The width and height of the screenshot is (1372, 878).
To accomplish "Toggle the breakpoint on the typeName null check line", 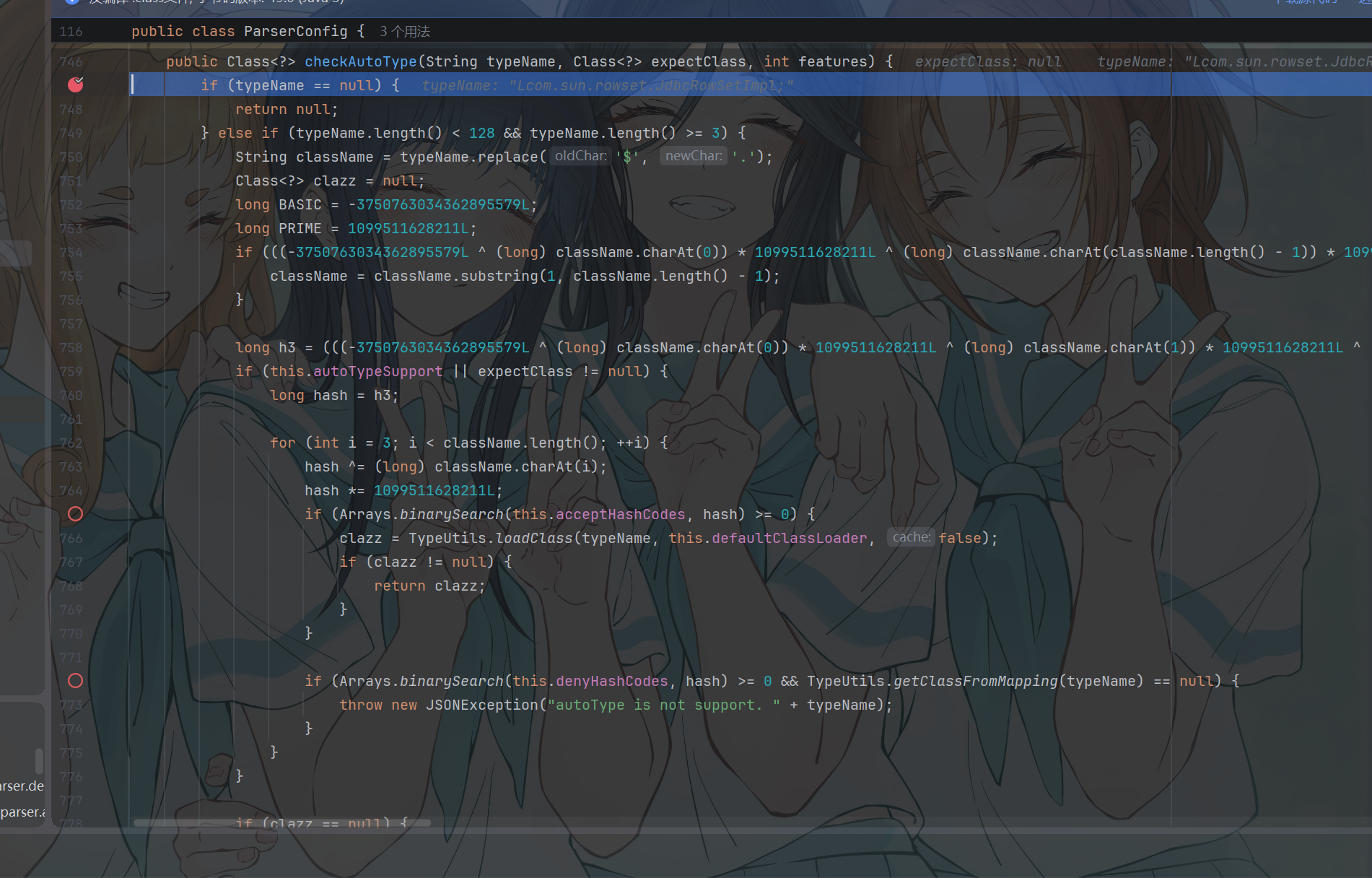I will tap(76, 85).
